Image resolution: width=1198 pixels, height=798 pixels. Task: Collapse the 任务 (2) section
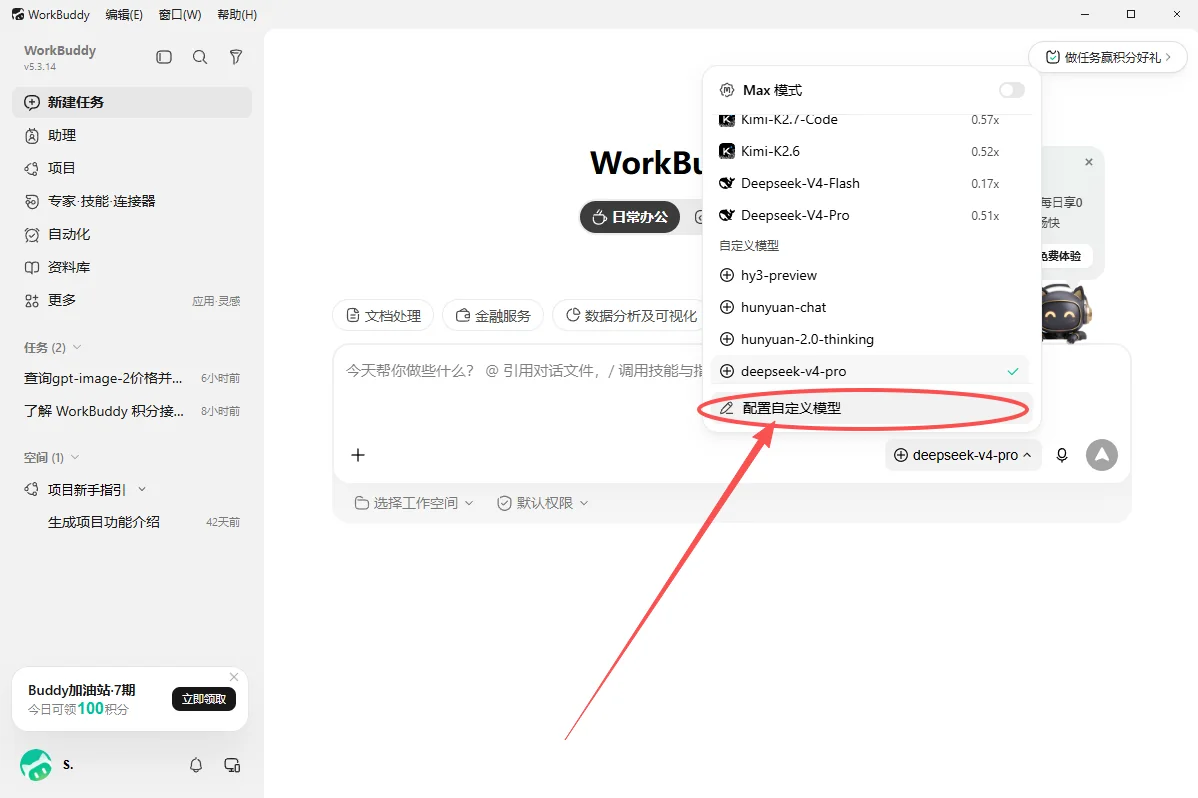tap(53, 348)
